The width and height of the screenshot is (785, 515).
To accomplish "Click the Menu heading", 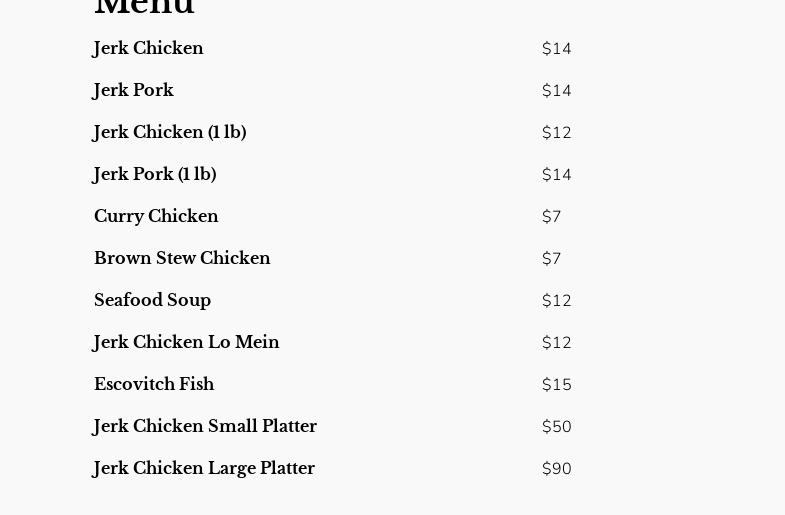I will click(x=144, y=8).
